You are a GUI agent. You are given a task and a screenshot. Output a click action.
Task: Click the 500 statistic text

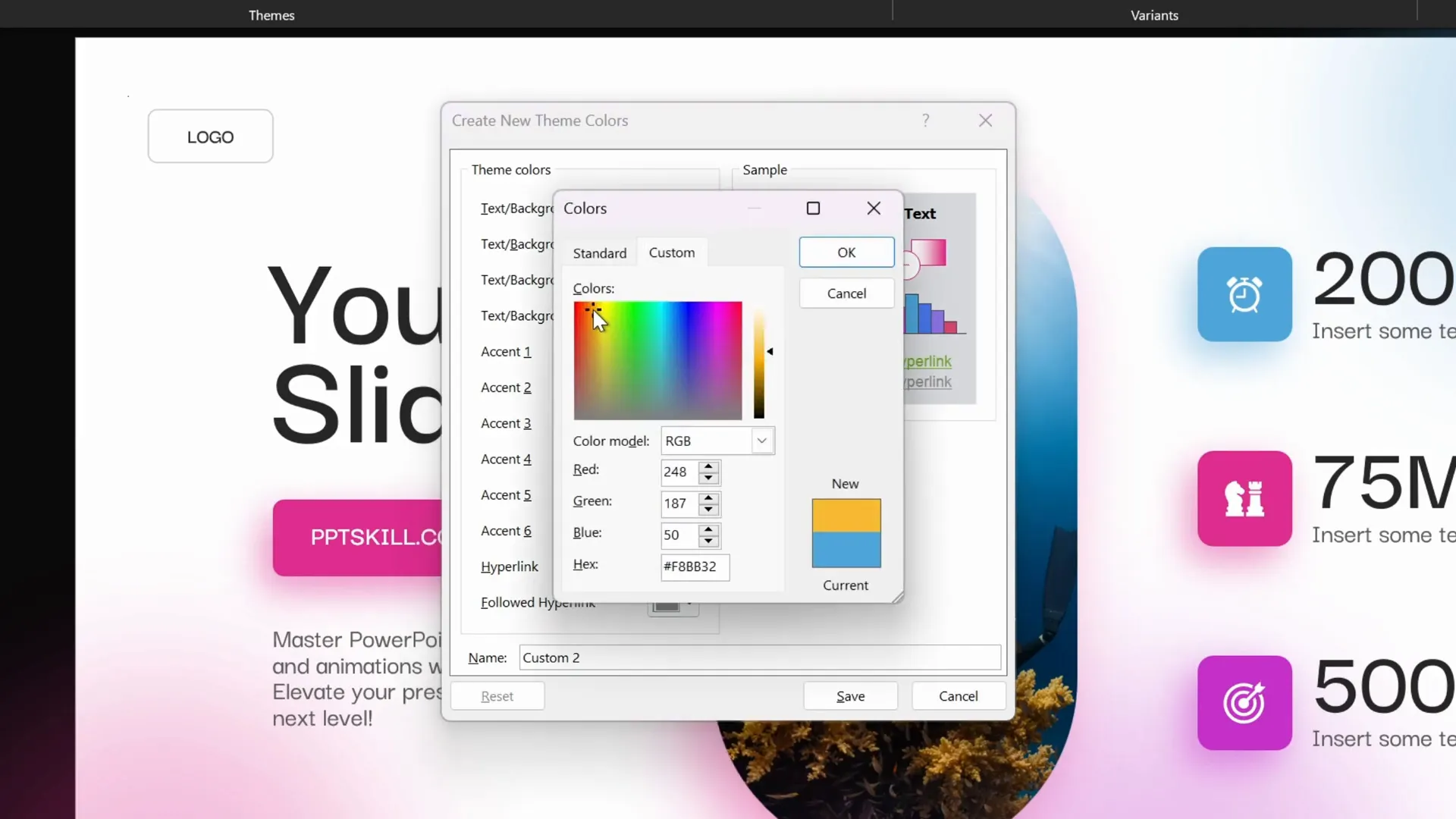point(1384,686)
